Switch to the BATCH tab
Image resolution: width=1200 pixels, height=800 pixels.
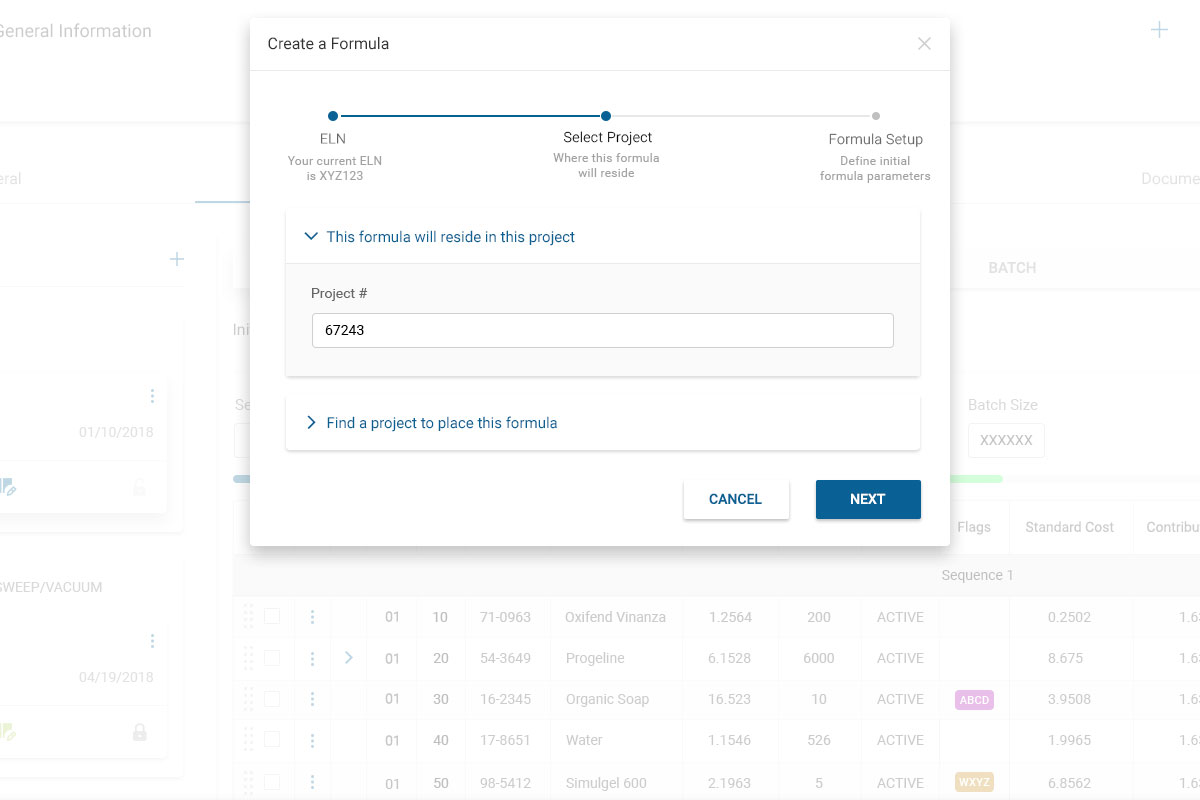1012,268
